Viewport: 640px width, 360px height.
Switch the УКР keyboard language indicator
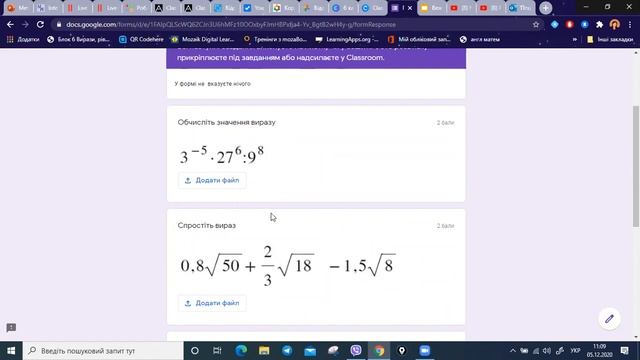(575, 351)
